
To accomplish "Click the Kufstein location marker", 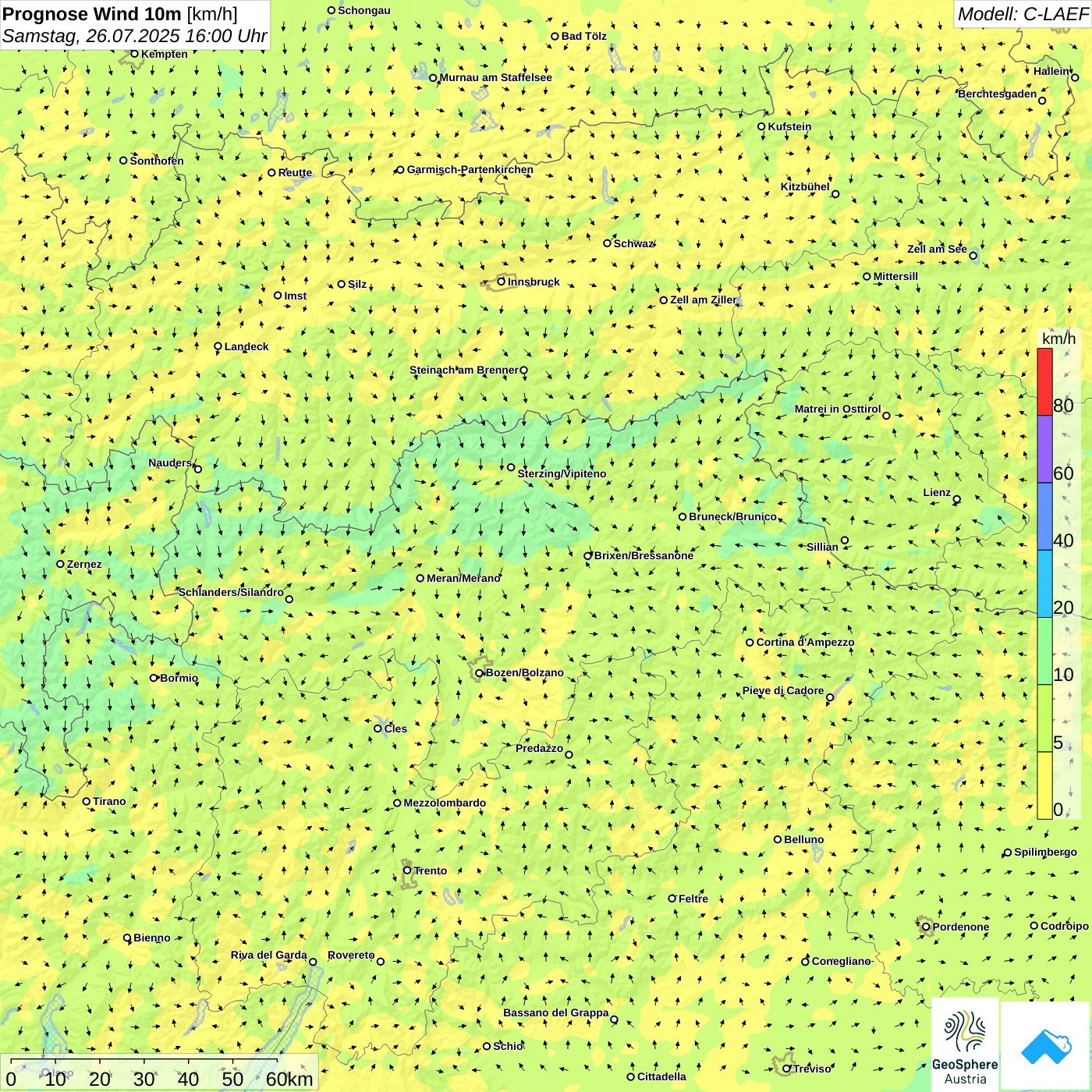I will (x=761, y=126).
